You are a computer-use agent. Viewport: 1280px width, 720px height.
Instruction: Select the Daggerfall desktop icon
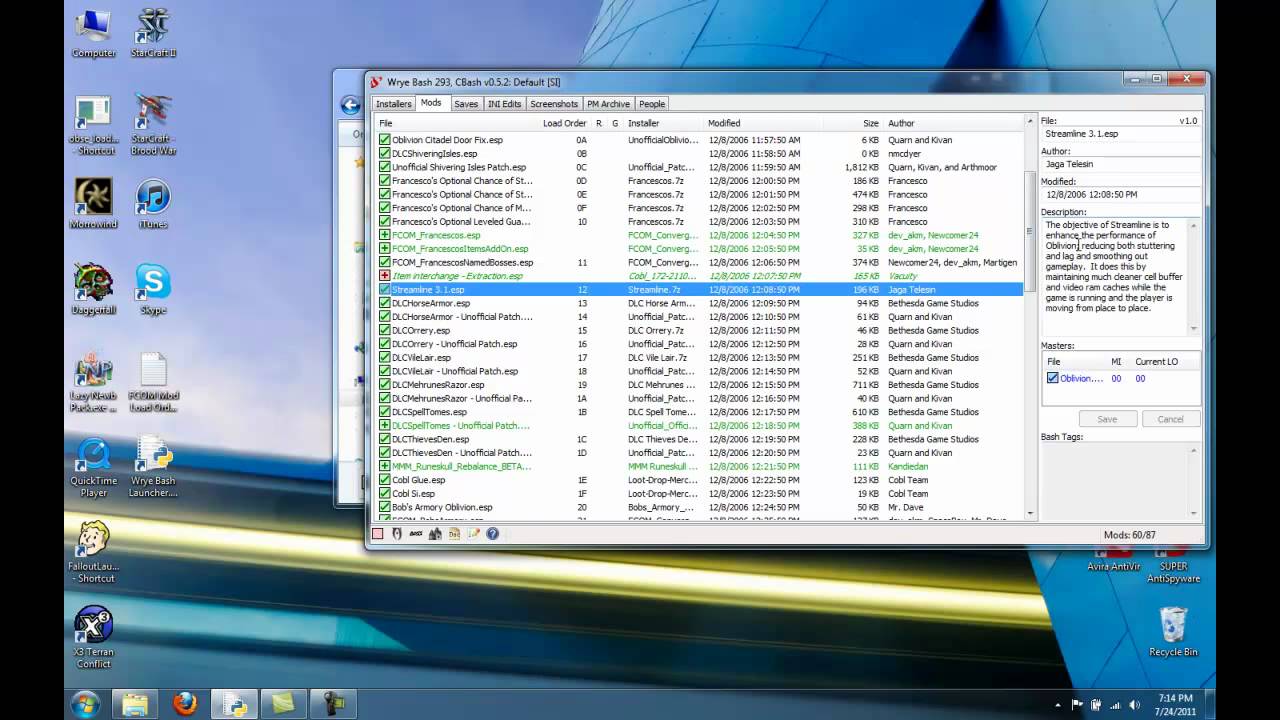[93, 289]
